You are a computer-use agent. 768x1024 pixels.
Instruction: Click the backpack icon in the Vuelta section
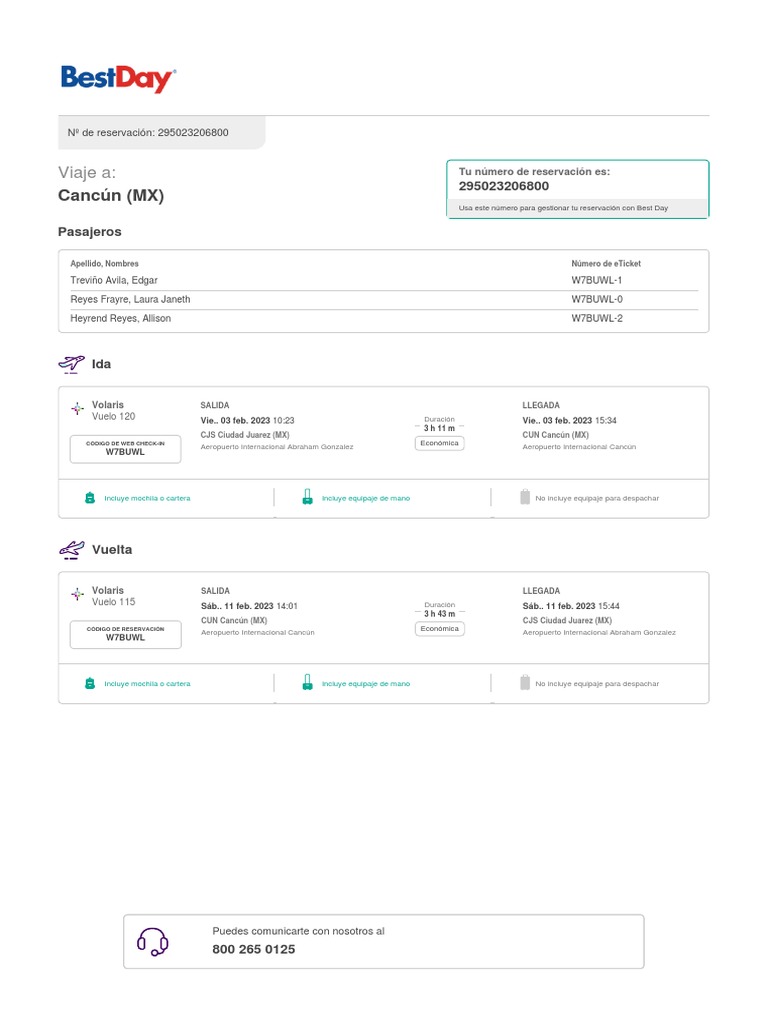89,684
